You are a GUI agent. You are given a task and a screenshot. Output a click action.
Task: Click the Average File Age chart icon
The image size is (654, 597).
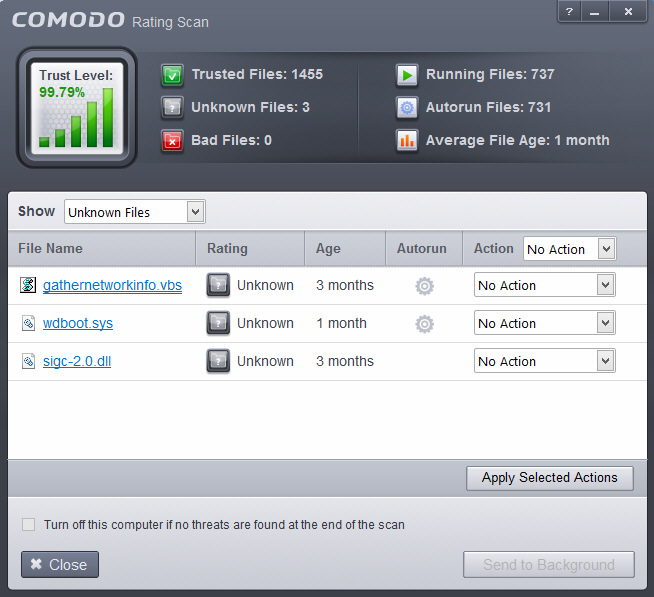pos(407,141)
